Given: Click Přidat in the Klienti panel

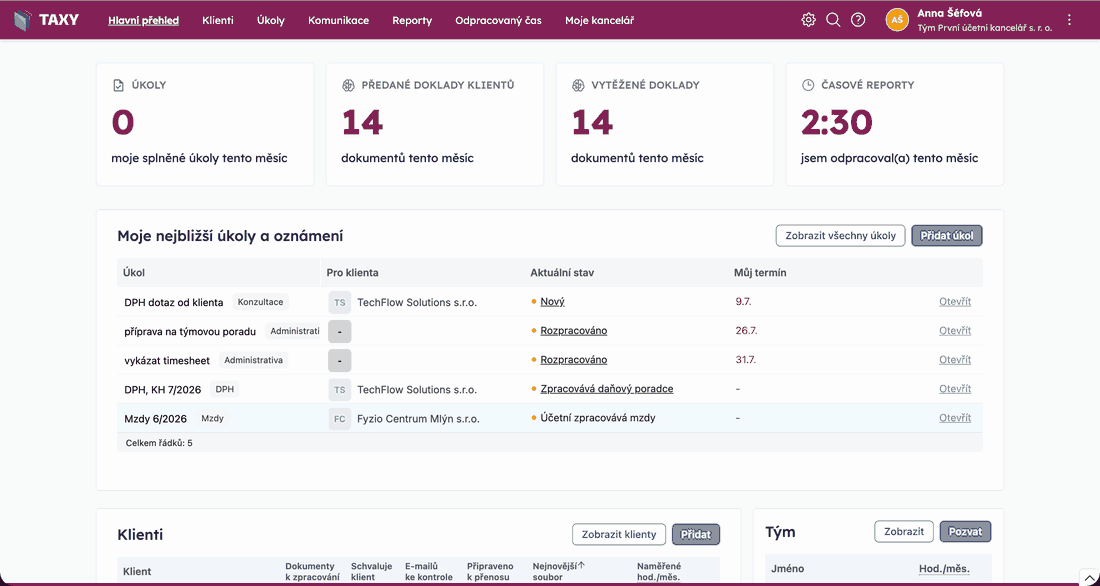Looking at the screenshot, I should [696, 535].
